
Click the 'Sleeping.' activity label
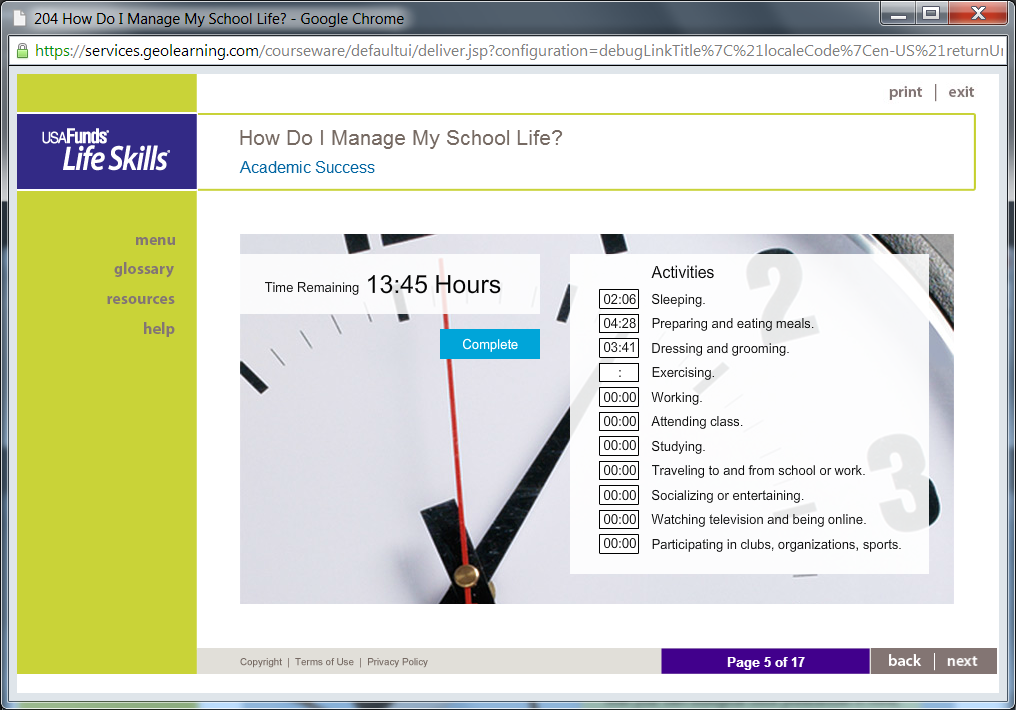coord(678,299)
